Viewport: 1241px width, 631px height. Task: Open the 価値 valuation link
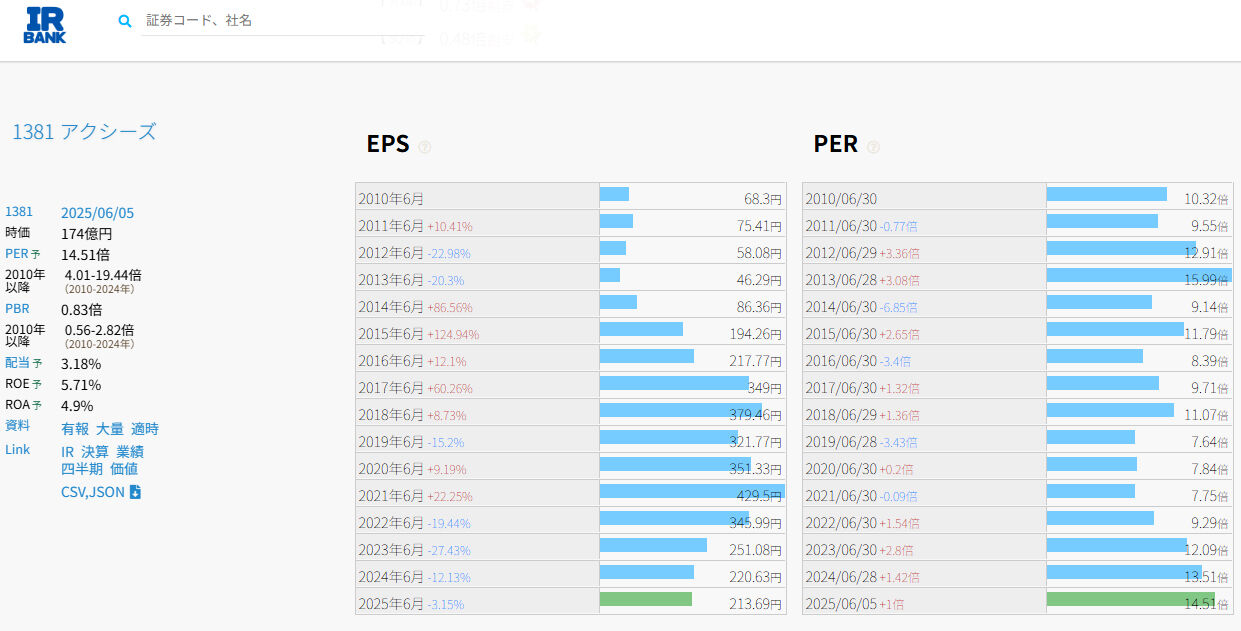pyautogui.click(x=124, y=469)
